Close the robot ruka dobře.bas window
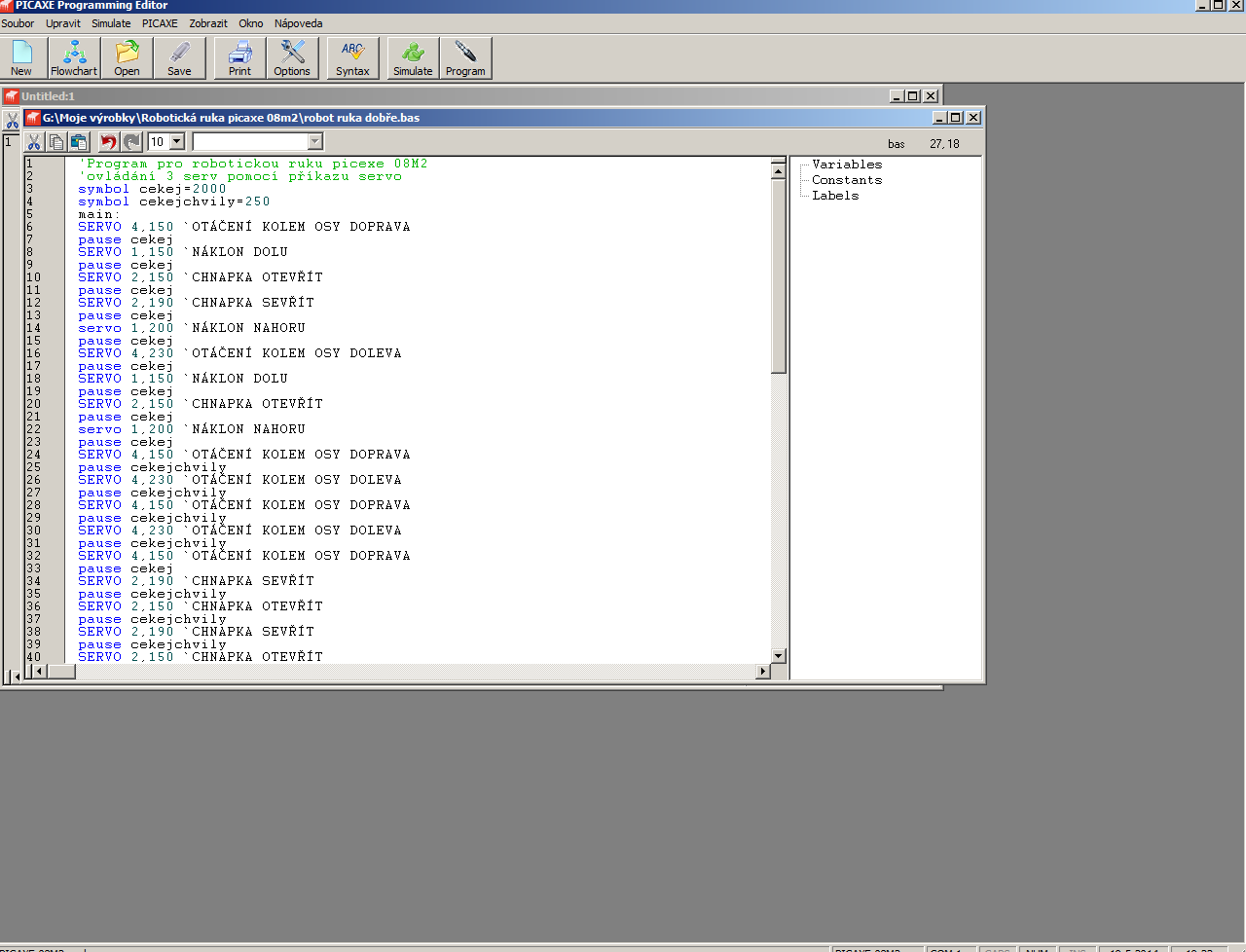The image size is (1246, 952). tap(973, 118)
